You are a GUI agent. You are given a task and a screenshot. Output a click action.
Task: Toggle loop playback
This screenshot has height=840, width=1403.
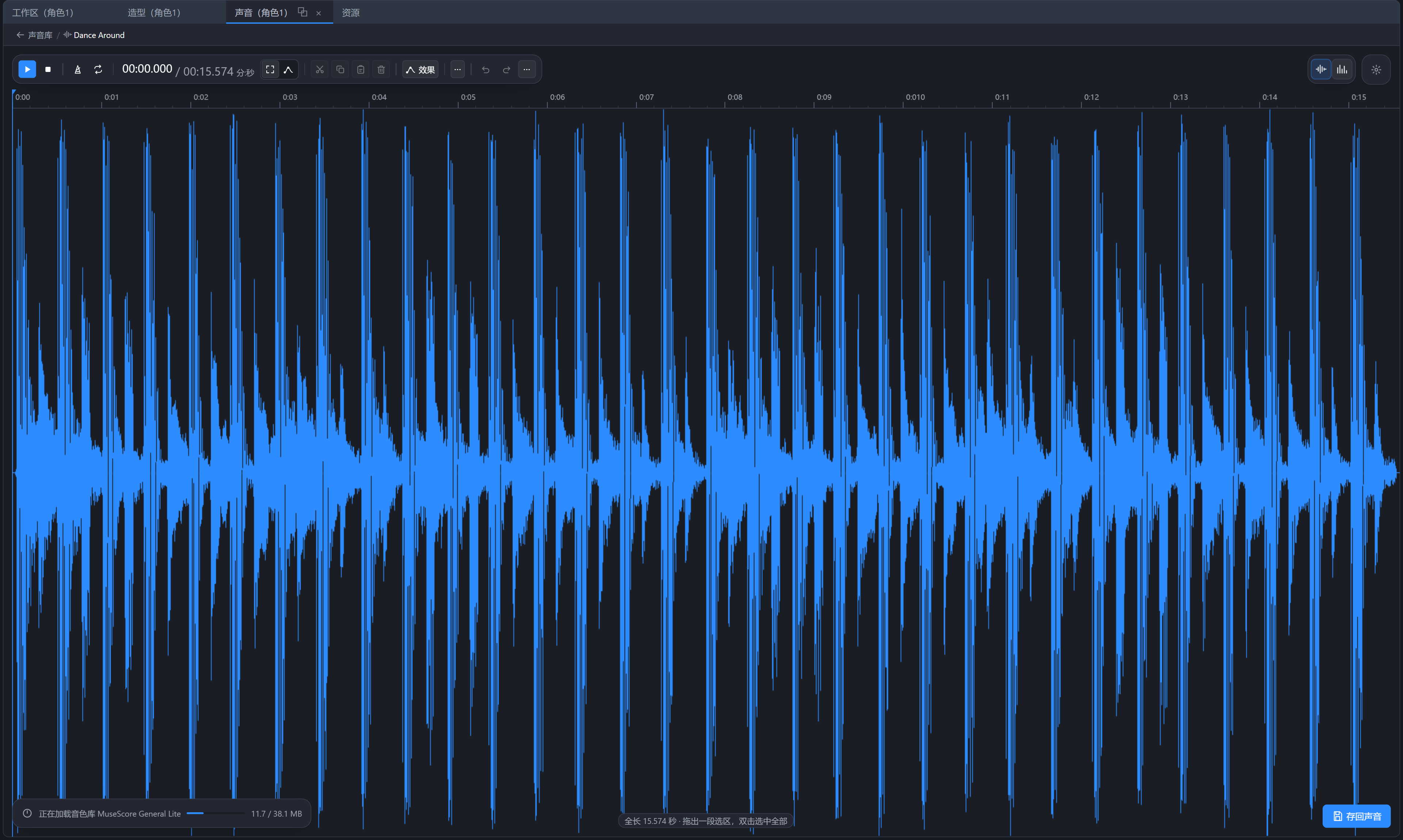98,70
